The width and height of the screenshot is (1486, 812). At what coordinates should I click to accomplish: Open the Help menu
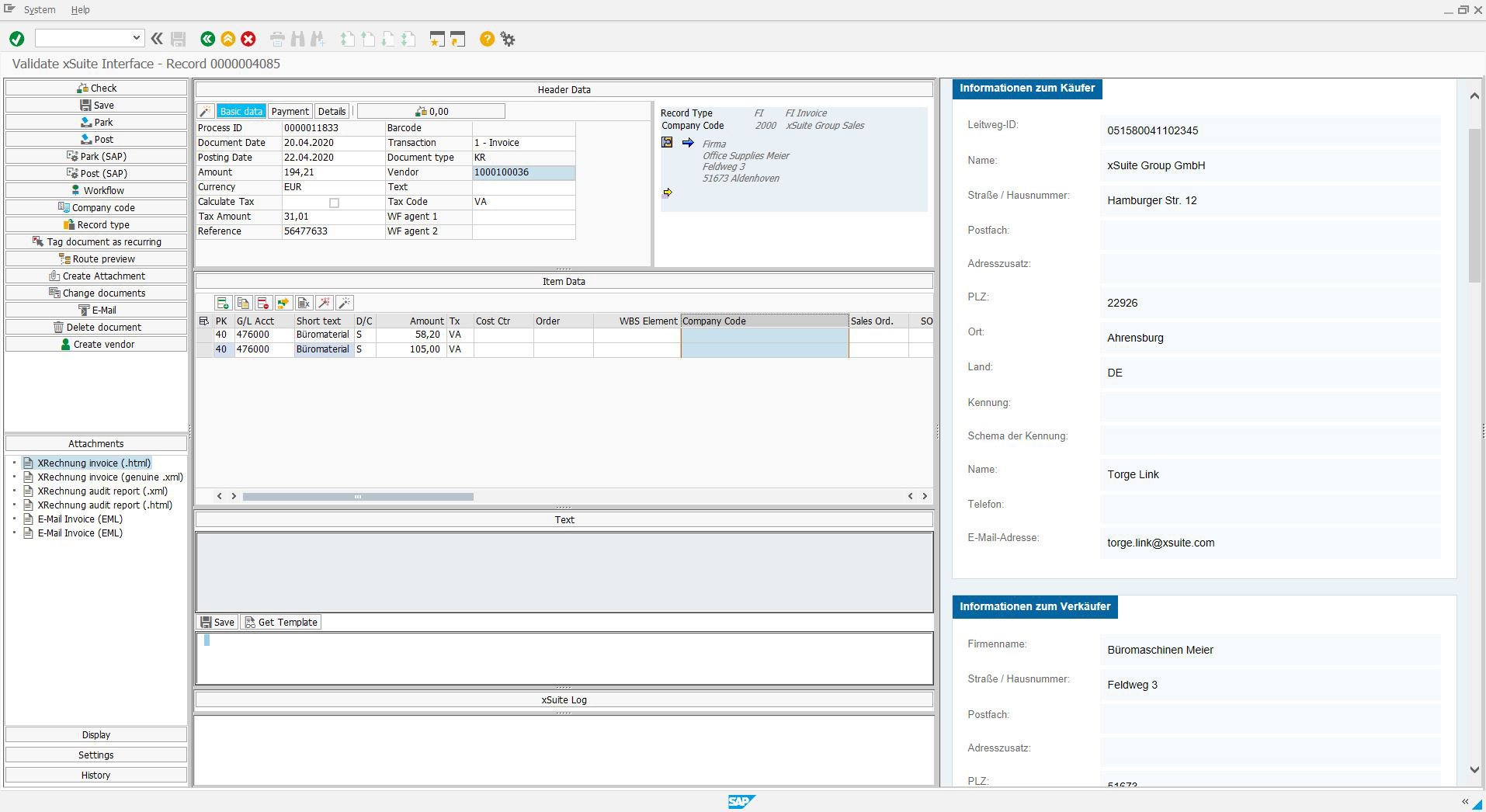(x=81, y=10)
